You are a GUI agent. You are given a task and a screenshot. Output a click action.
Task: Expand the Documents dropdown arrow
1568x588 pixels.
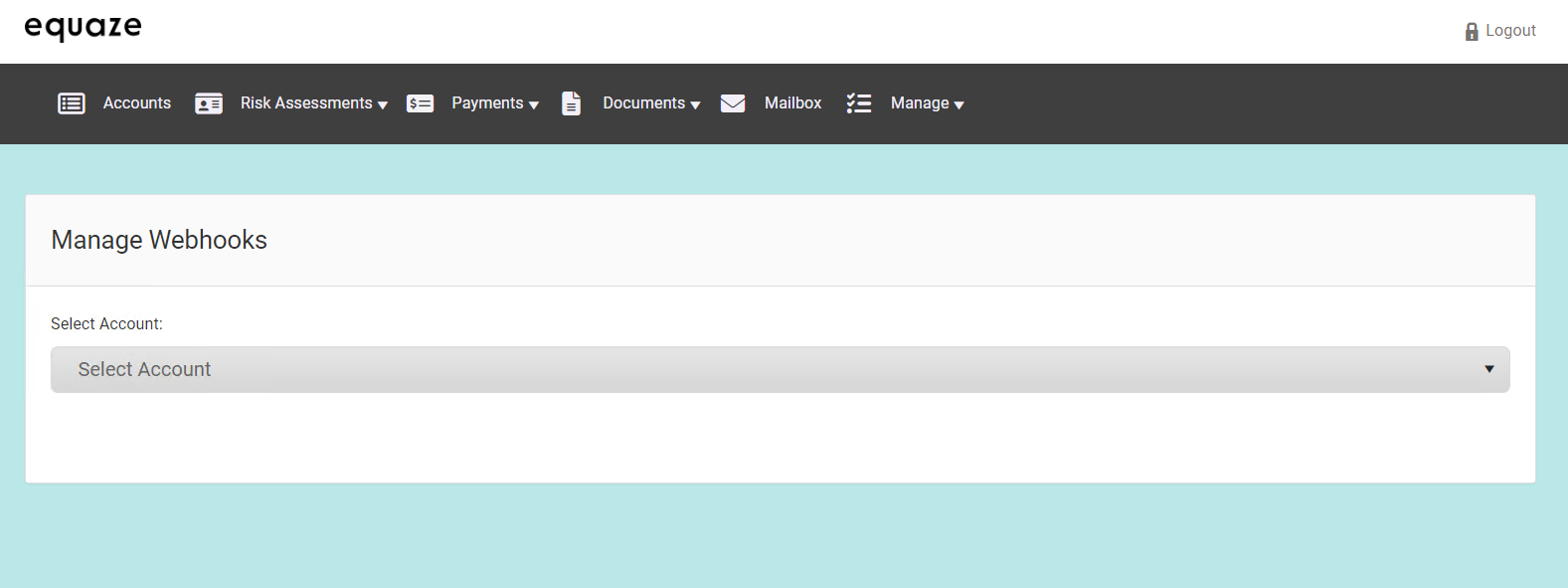click(695, 105)
